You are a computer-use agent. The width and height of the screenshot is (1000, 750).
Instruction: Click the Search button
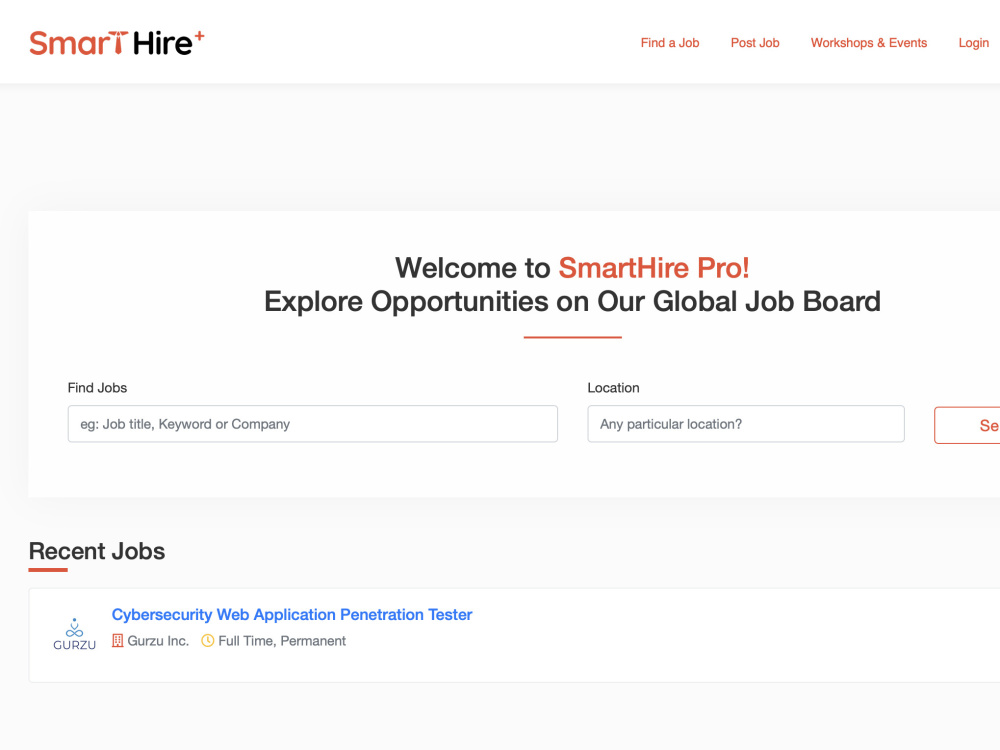[x=968, y=425]
